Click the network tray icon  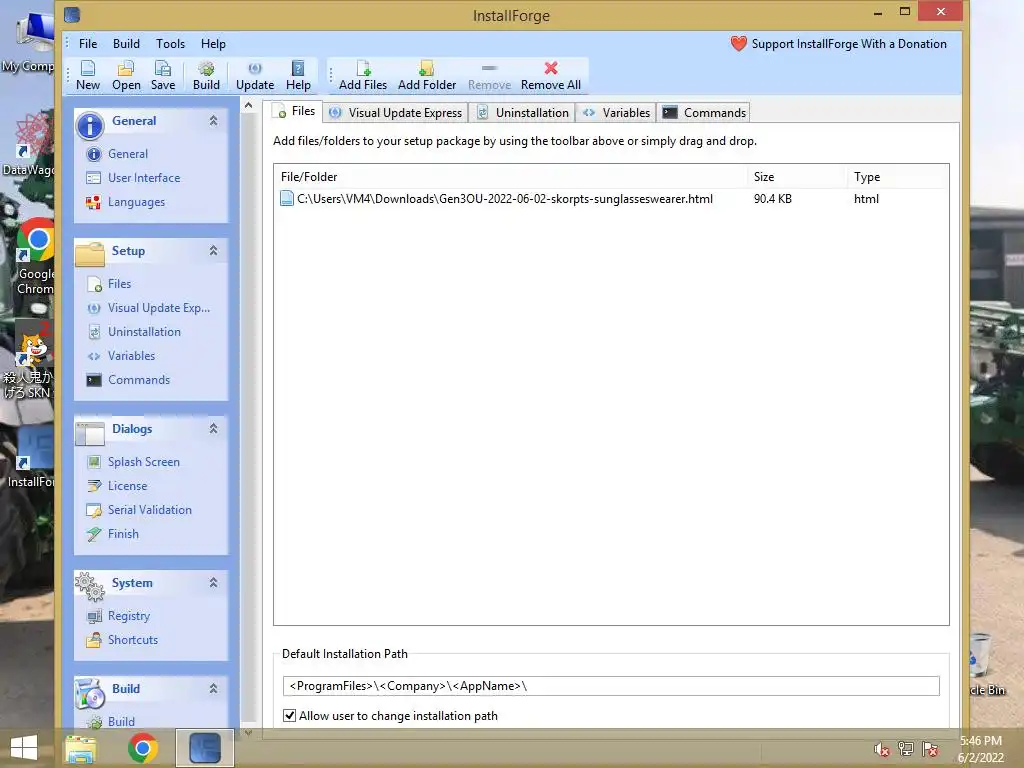906,749
